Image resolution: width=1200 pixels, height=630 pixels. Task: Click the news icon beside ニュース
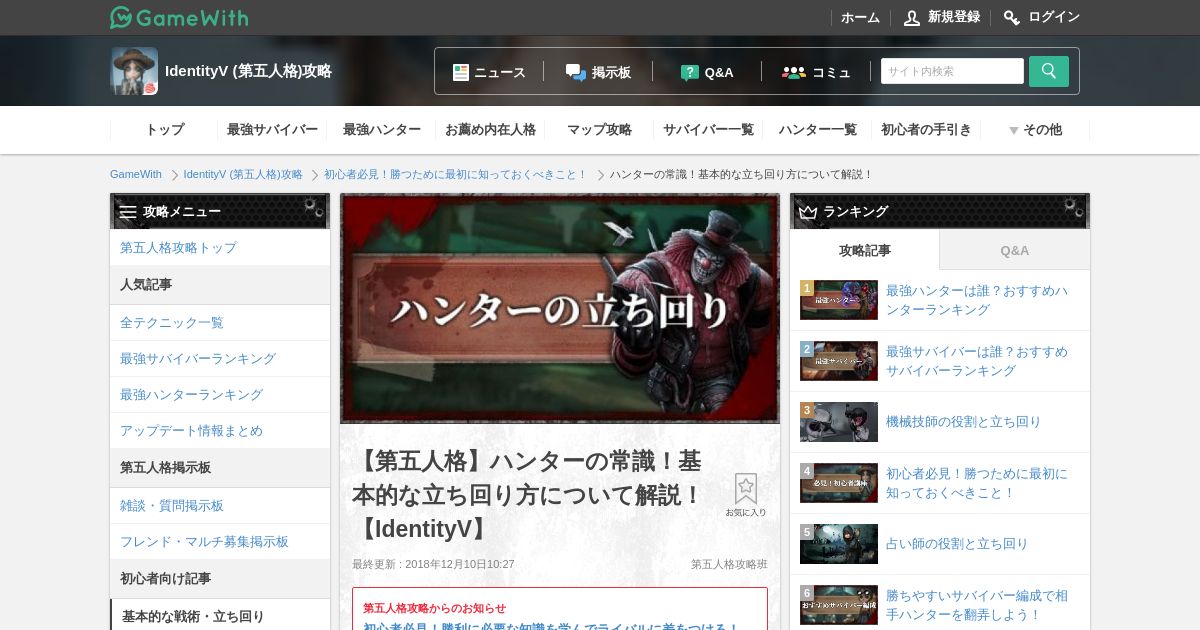tap(461, 72)
